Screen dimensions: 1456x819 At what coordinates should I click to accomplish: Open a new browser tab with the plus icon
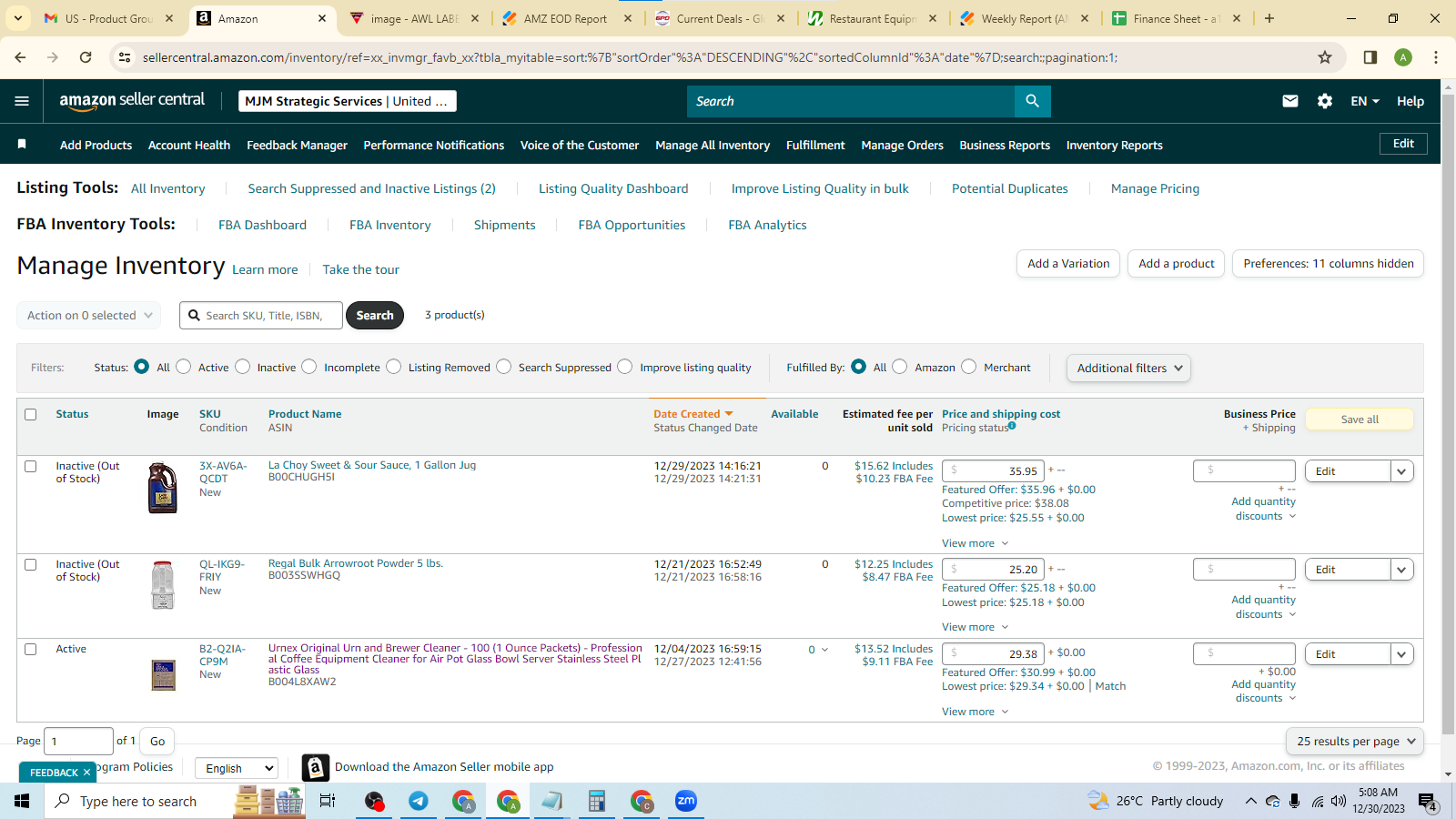[x=1269, y=18]
